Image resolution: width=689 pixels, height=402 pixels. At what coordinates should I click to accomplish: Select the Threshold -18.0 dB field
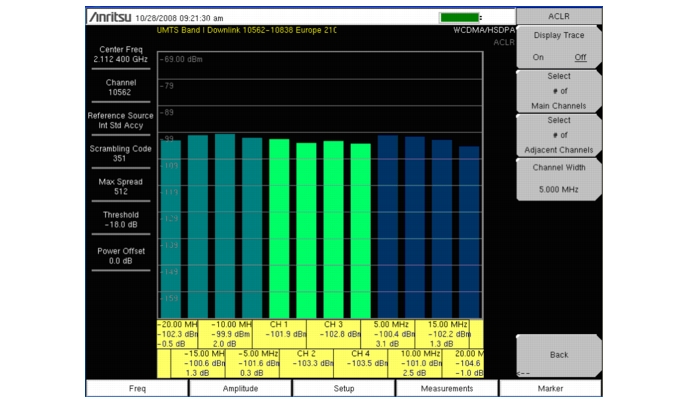(x=121, y=220)
